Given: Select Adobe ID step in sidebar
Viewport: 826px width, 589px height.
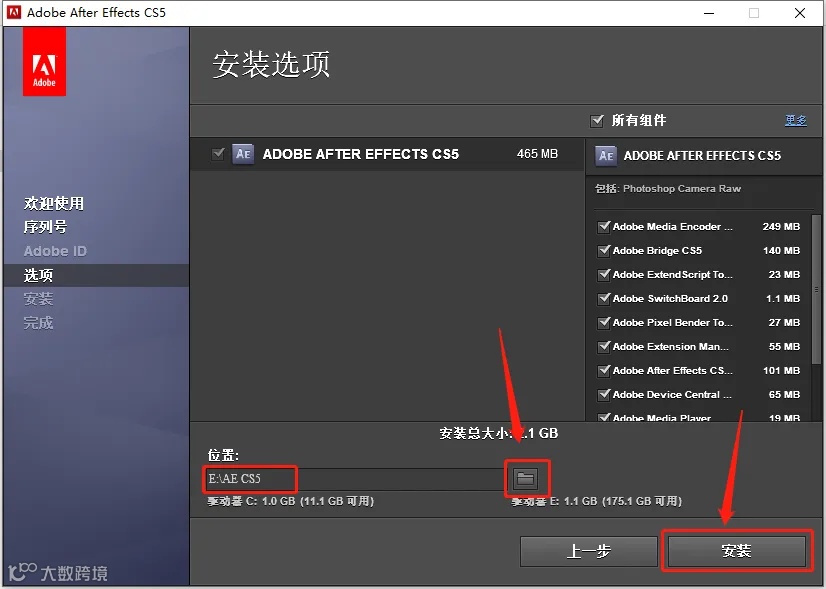Looking at the screenshot, I should pos(55,251).
